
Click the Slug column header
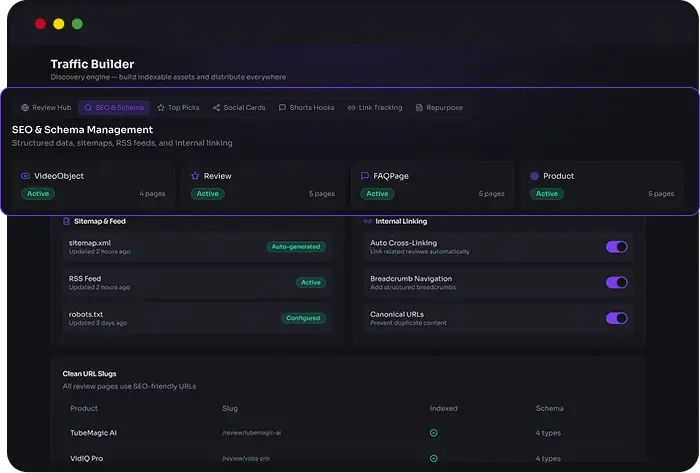[230, 408]
